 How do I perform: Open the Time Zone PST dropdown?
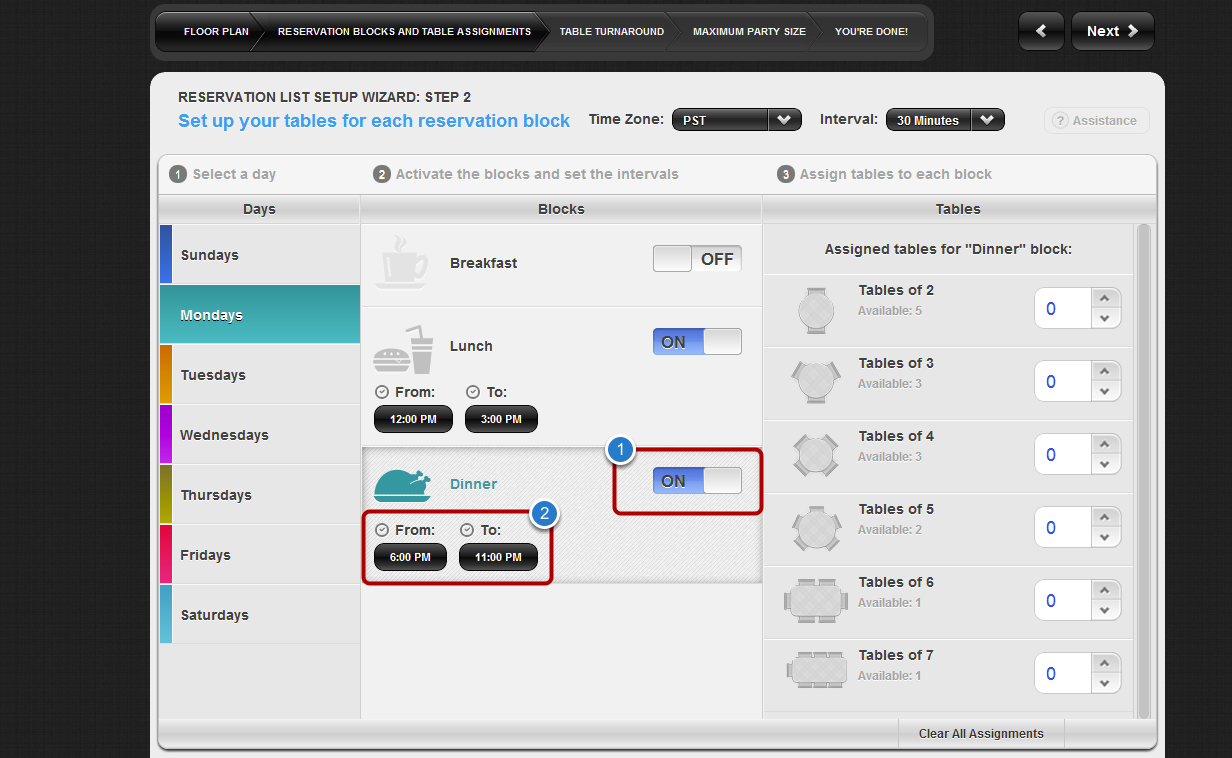pyautogui.click(x=736, y=120)
